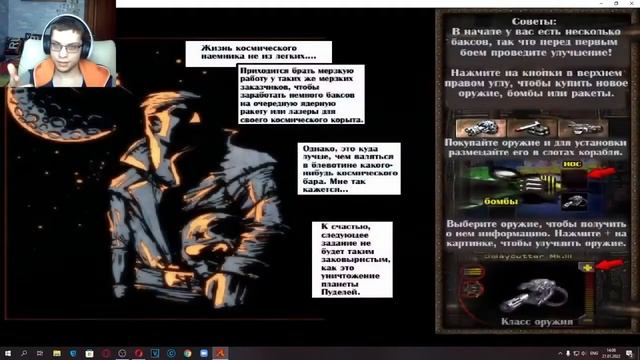Click the tip 'В начале у вас есть несколько баксов'

point(536,42)
